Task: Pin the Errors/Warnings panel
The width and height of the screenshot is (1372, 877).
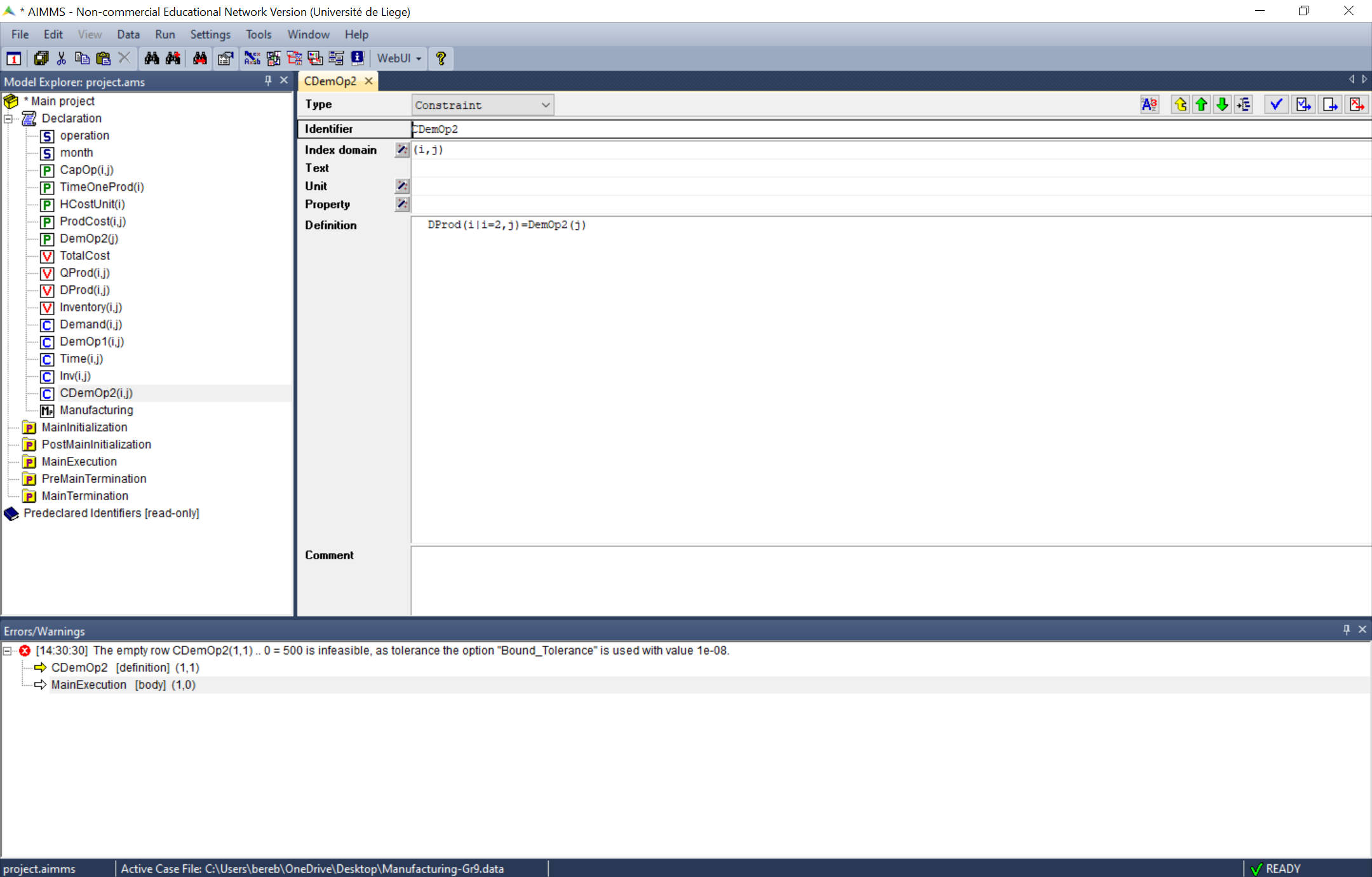Action: point(1346,630)
